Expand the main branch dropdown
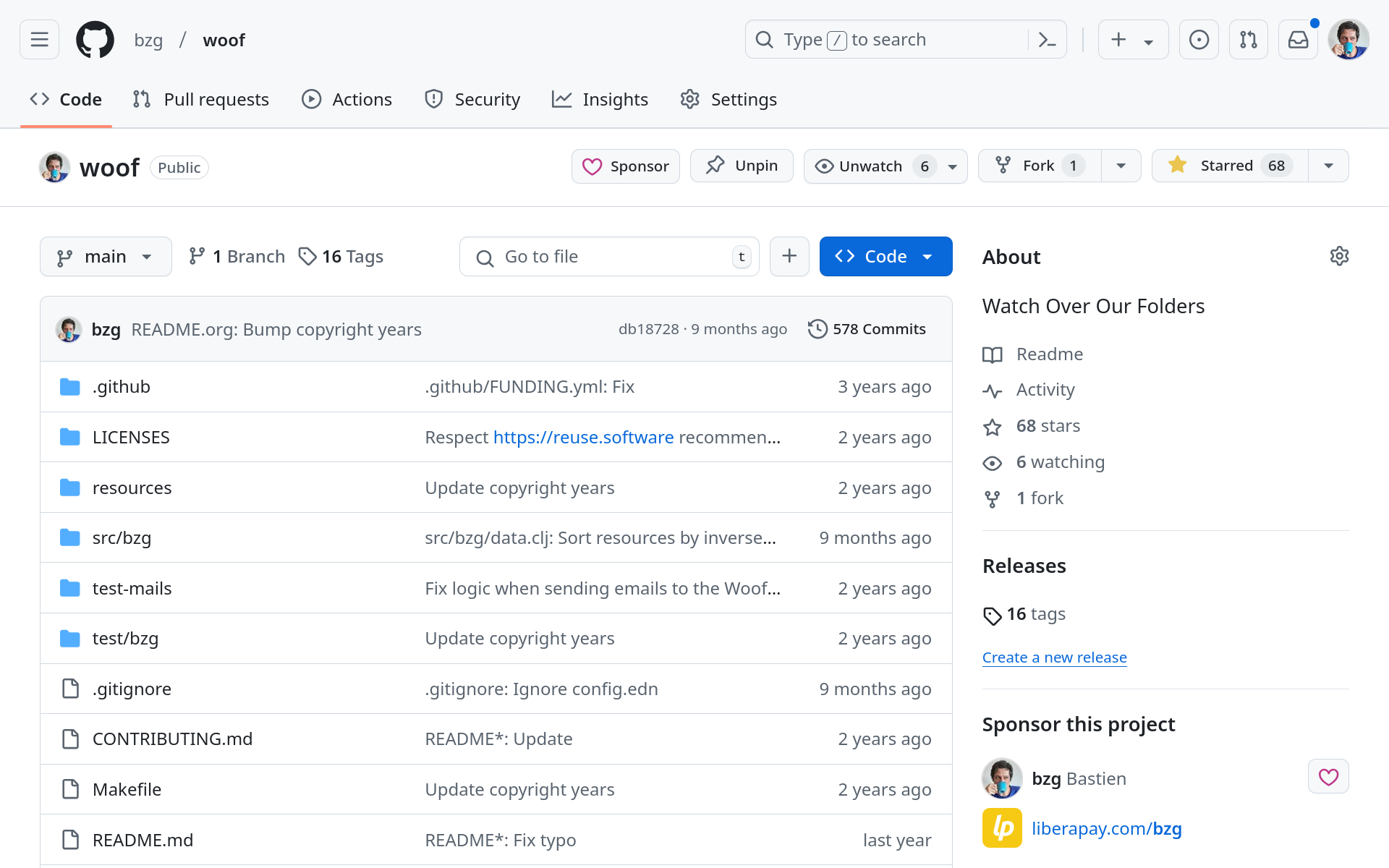This screenshot has width=1389, height=868. coord(104,256)
